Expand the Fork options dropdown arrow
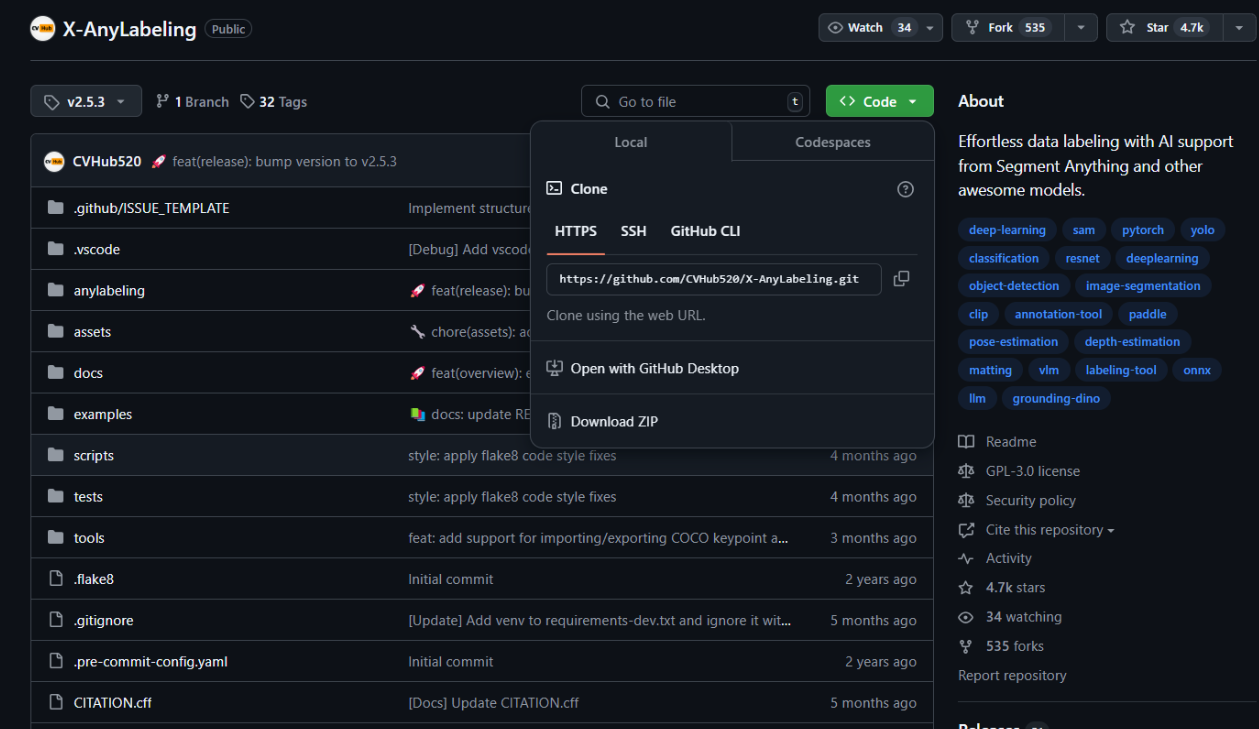 tap(1080, 28)
